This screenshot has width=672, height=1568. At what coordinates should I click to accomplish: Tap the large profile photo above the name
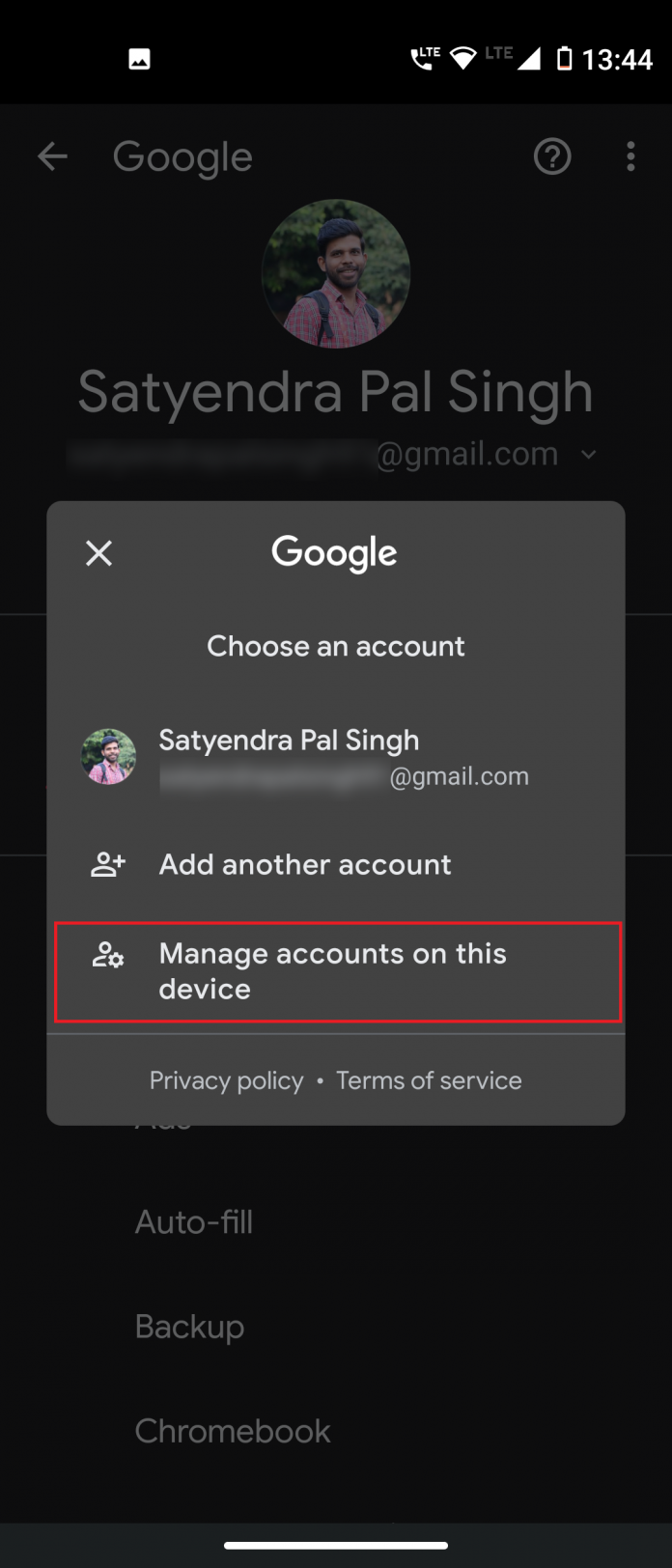pos(335,273)
